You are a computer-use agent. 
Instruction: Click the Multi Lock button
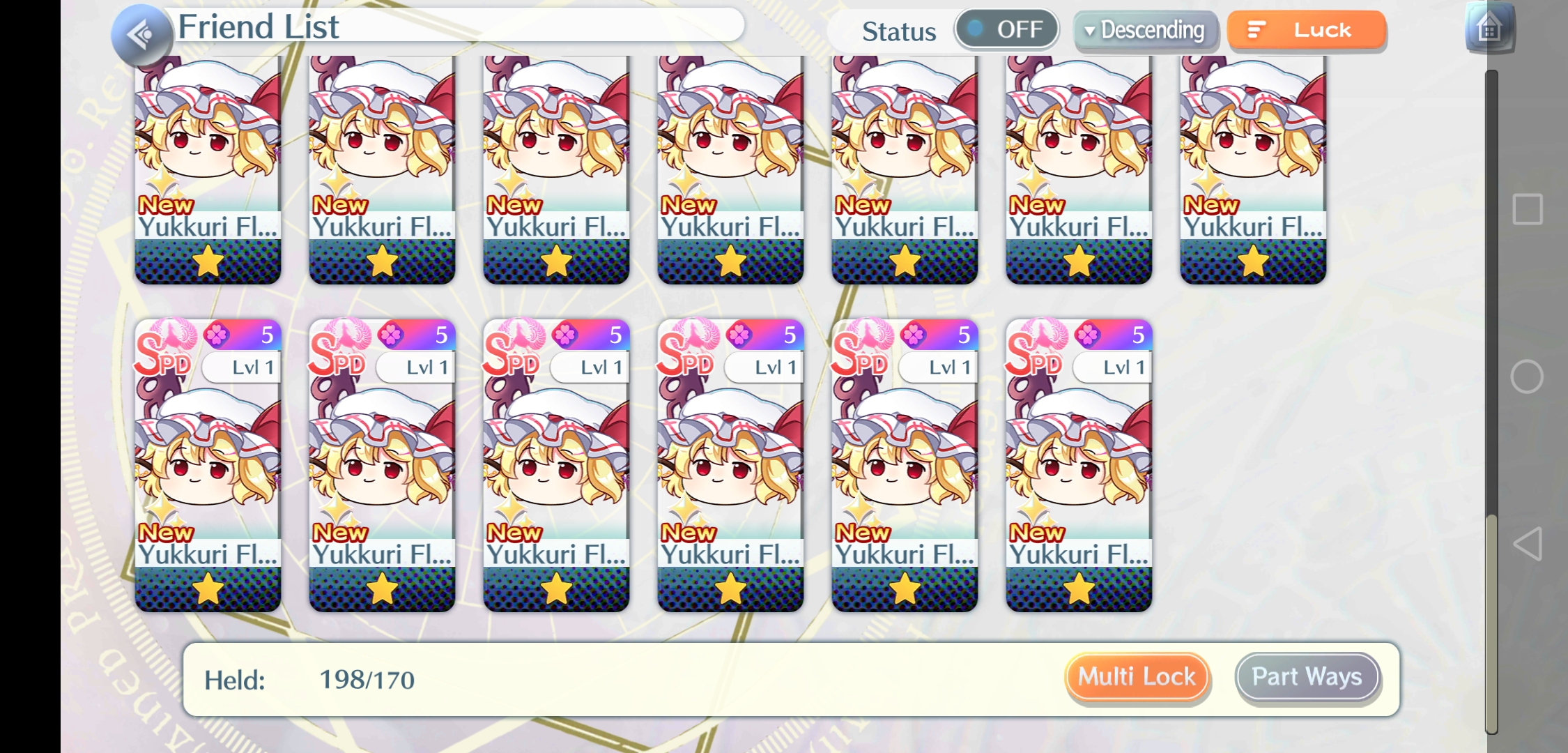(1137, 677)
